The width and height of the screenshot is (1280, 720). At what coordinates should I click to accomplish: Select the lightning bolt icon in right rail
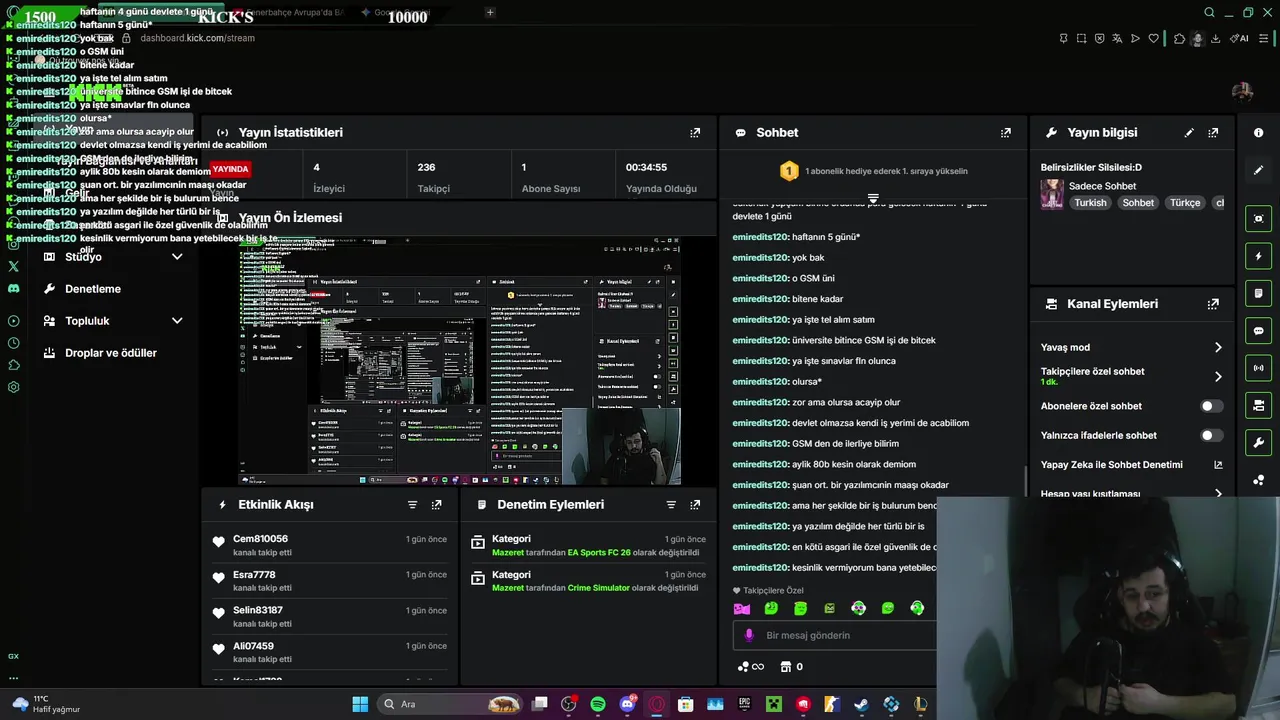tap(1258, 256)
